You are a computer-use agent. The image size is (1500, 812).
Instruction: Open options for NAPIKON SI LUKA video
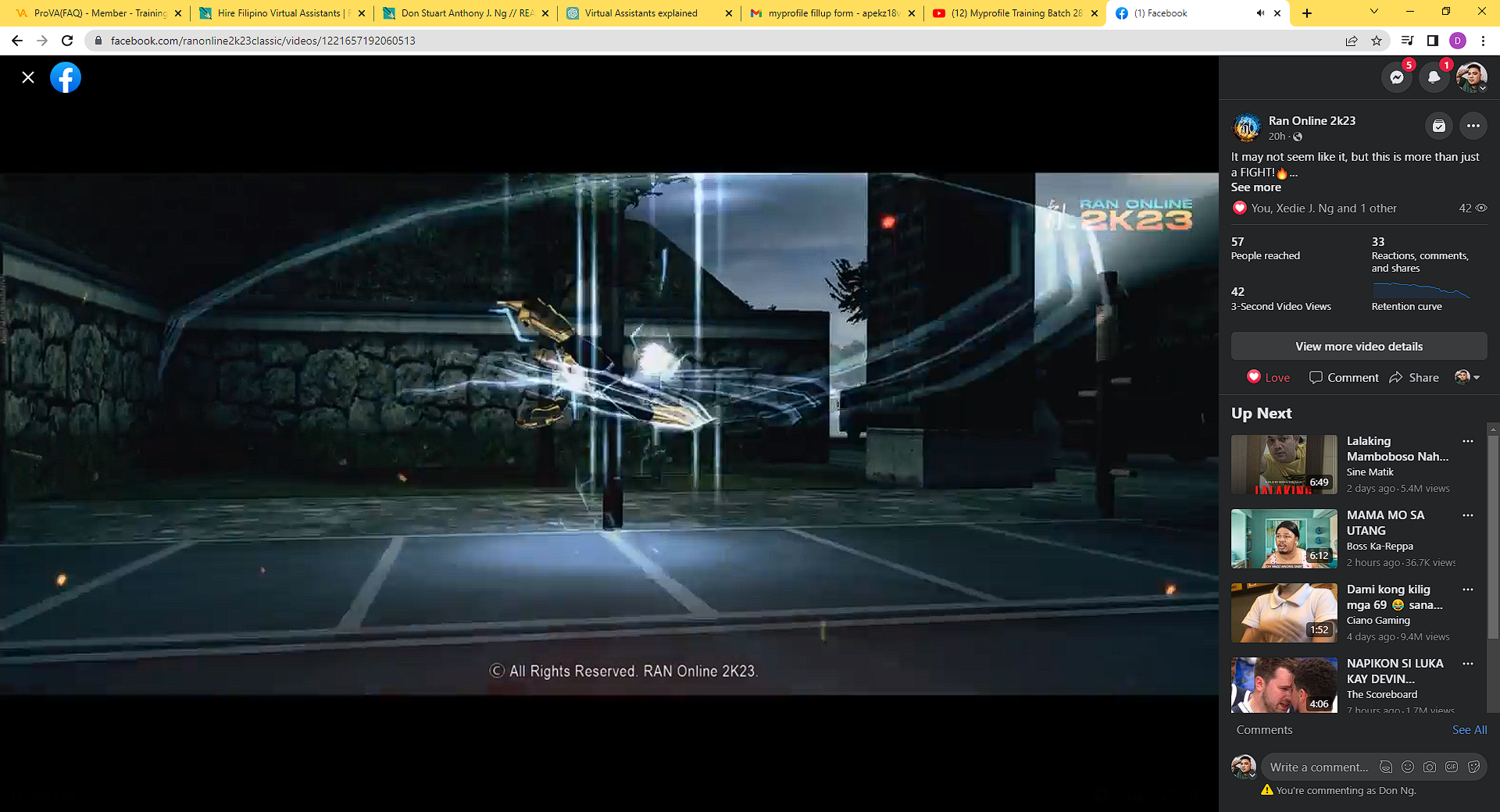point(1468,664)
